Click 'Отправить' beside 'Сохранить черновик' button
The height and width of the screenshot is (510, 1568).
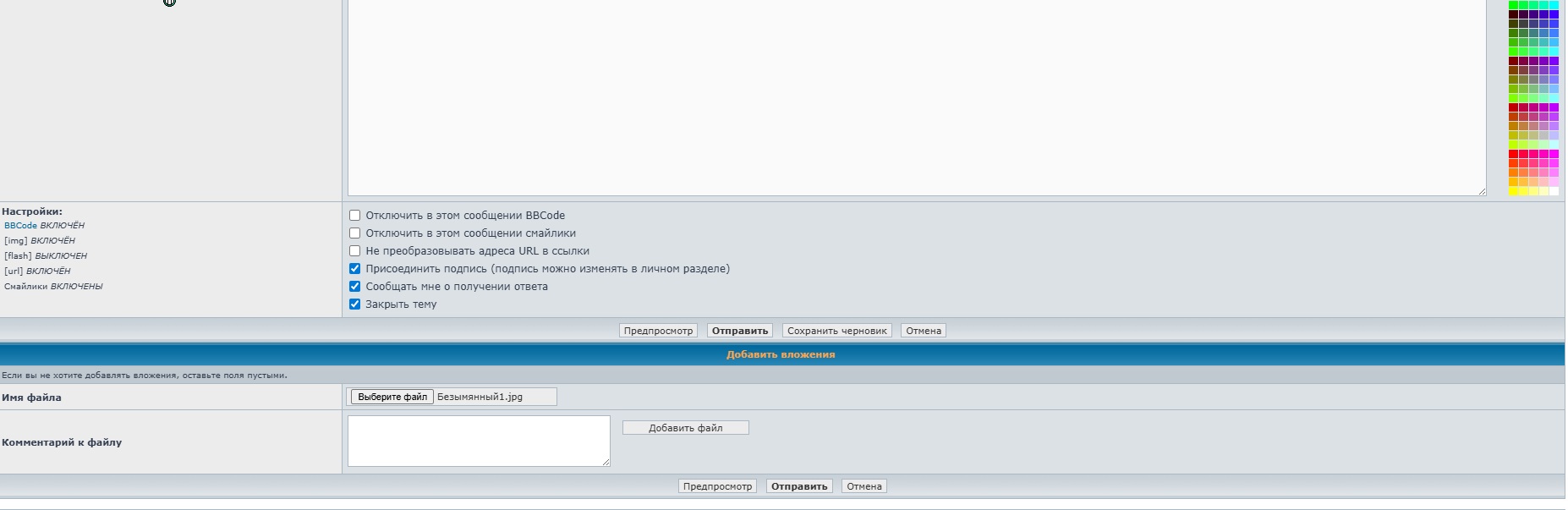pos(739,331)
